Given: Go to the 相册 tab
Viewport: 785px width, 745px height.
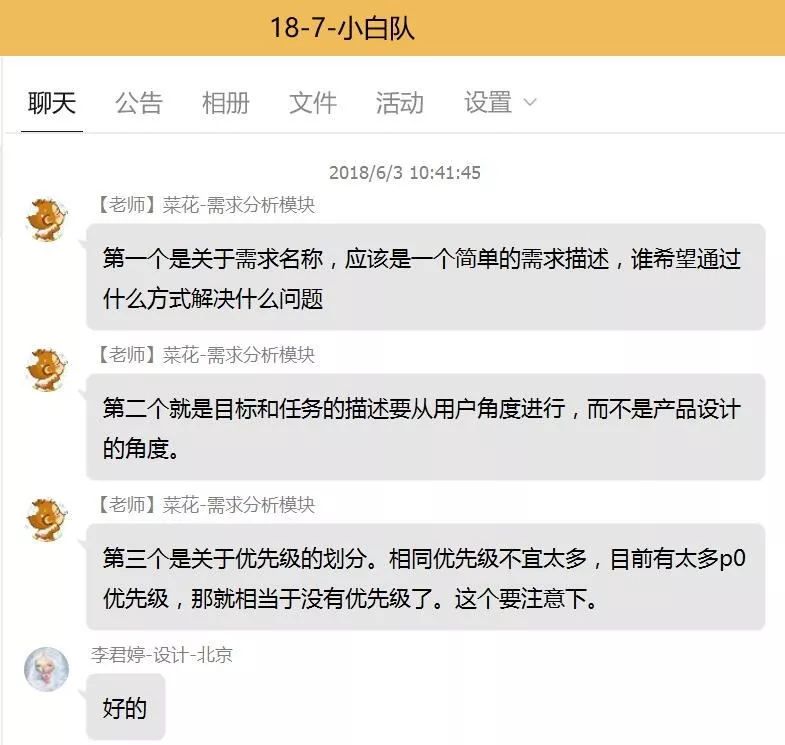Looking at the screenshot, I should [x=225, y=103].
